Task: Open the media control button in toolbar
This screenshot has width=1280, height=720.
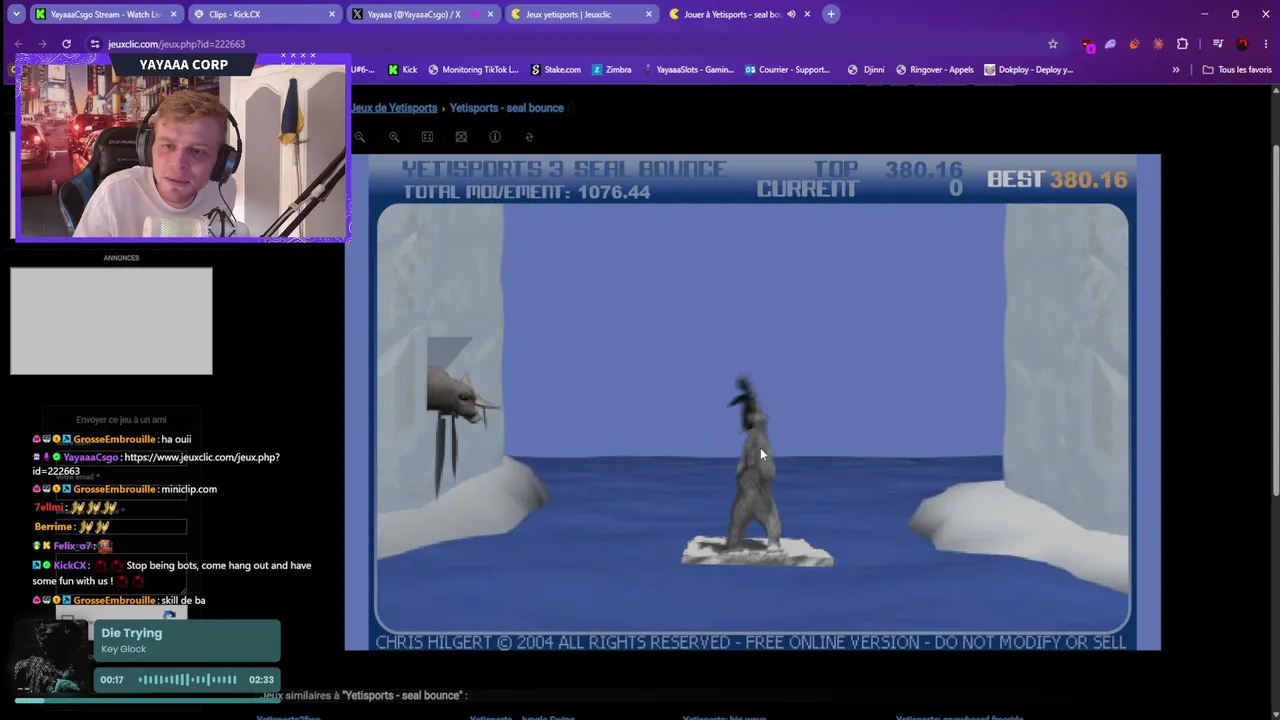Action: [x=1217, y=44]
